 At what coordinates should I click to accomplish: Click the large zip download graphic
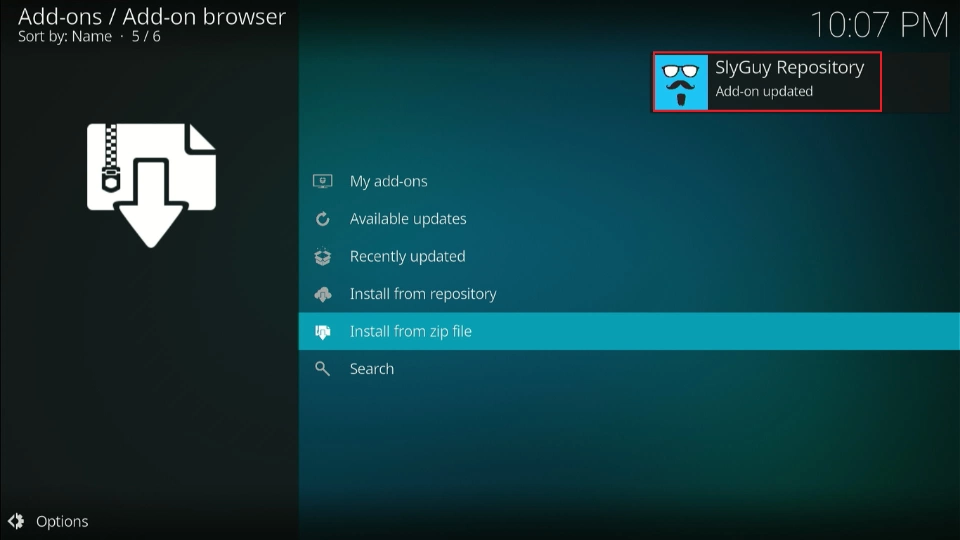pyautogui.click(x=151, y=184)
